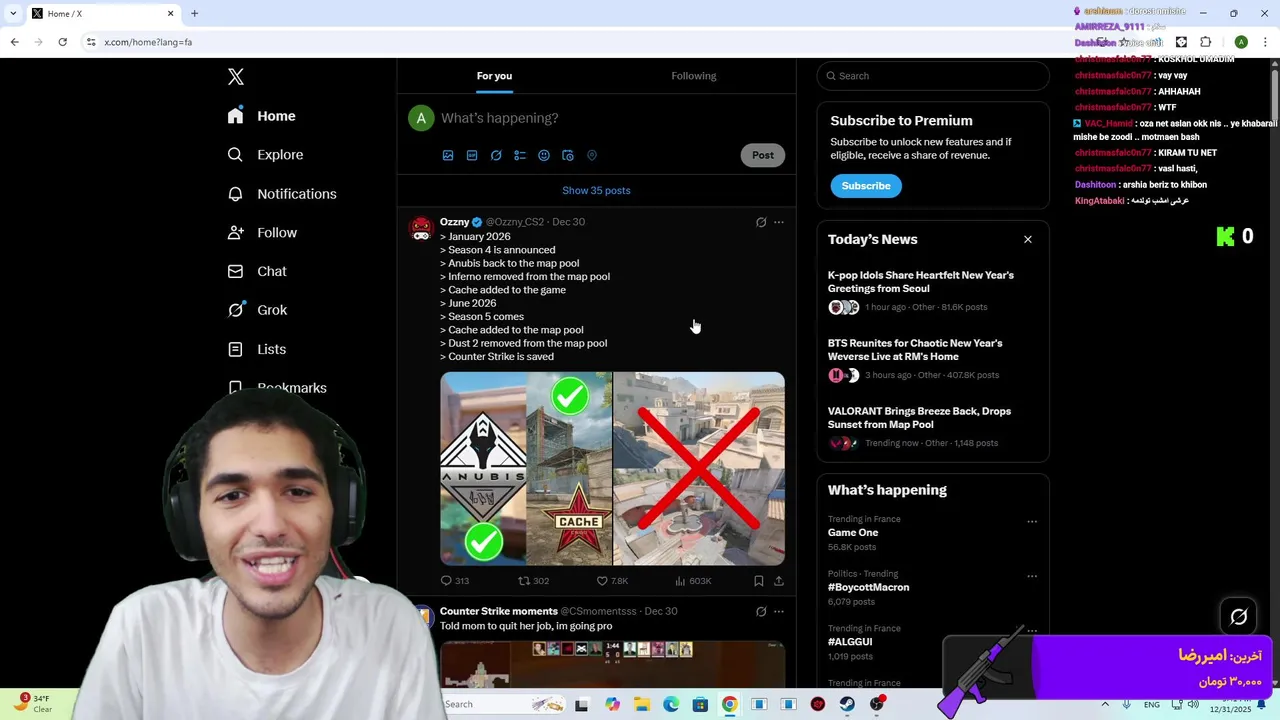Viewport: 1280px width, 720px height.
Task: Reply to Ozzny's post with 313 replies
Action: click(455, 581)
